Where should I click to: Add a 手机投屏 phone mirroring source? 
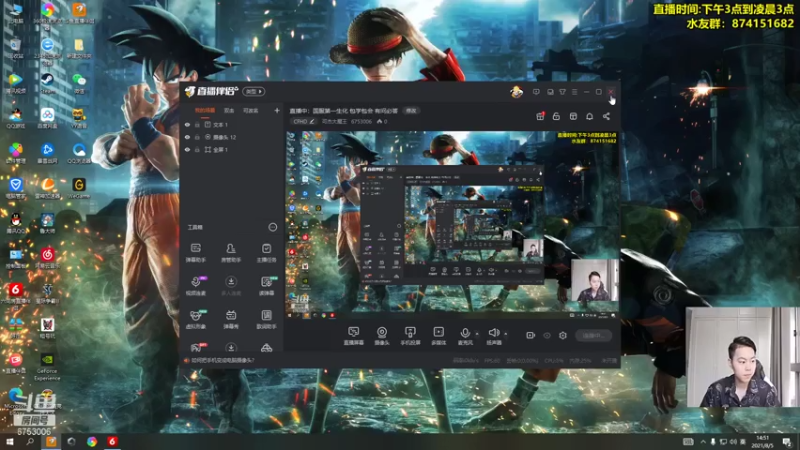410,336
